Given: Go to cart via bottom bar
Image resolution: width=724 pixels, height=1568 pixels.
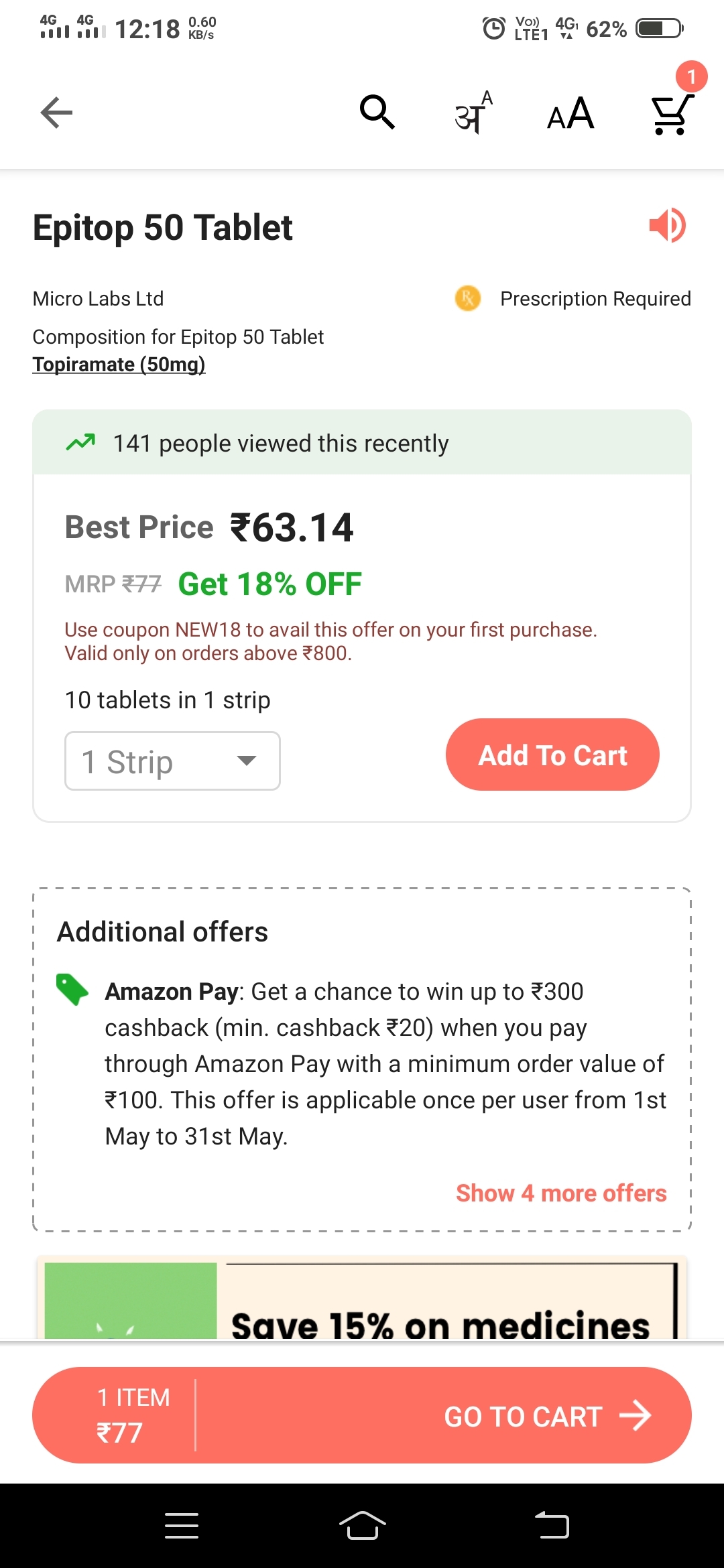Looking at the screenshot, I should tap(547, 1417).
